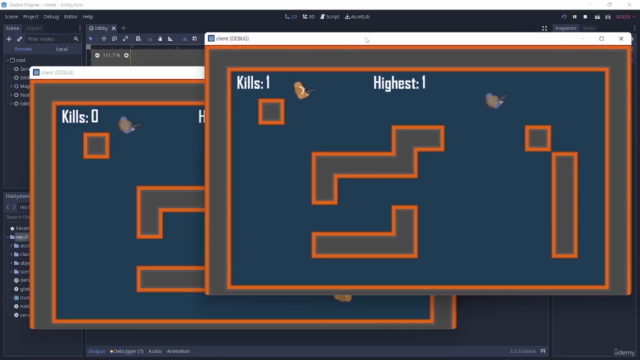
Task: Zoom in the 2D viewport
Action: [x=126, y=56]
